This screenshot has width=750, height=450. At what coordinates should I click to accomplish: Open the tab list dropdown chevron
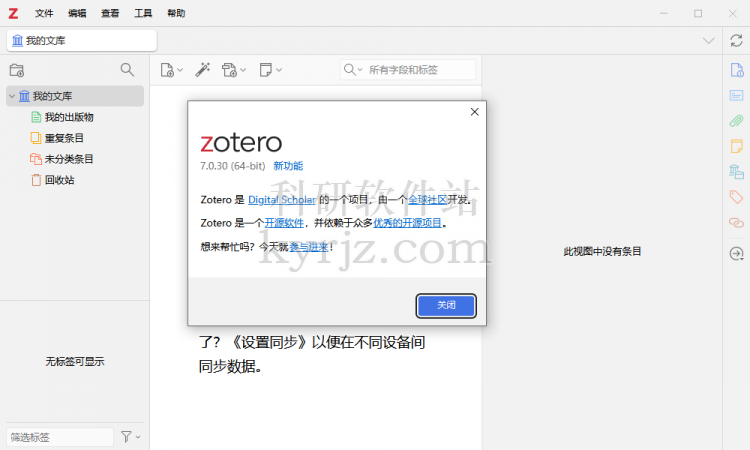click(x=708, y=41)
